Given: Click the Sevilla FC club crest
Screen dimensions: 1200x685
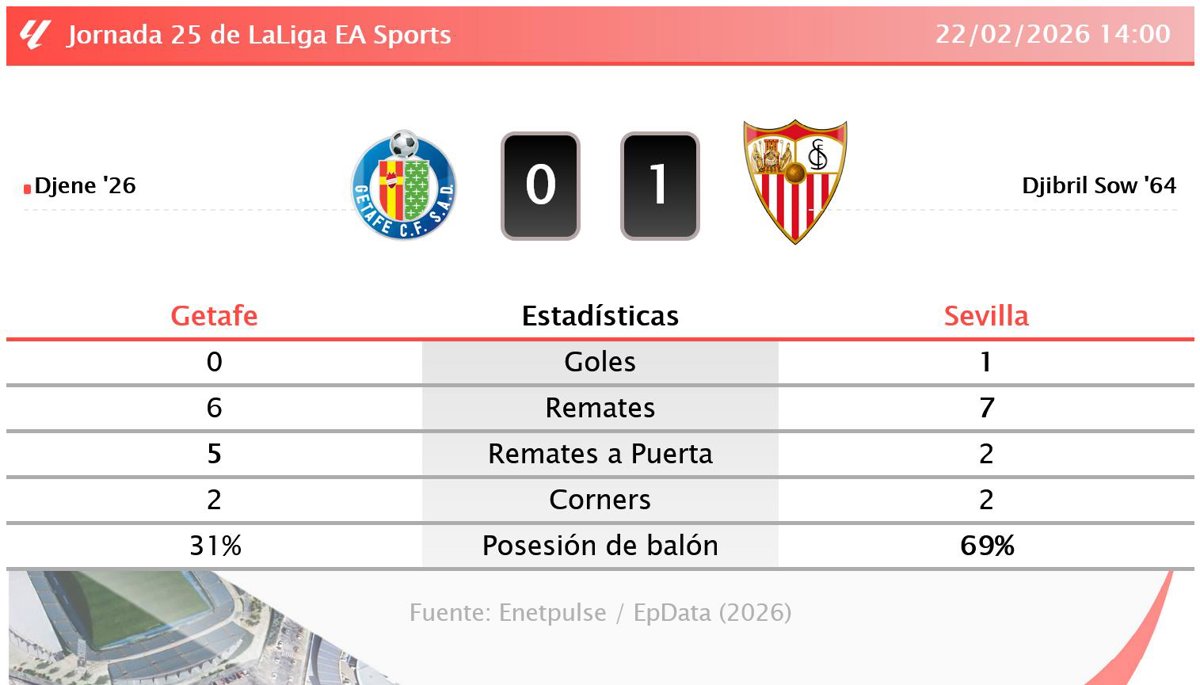Looking at the screenshot, I should pos(795,182).
